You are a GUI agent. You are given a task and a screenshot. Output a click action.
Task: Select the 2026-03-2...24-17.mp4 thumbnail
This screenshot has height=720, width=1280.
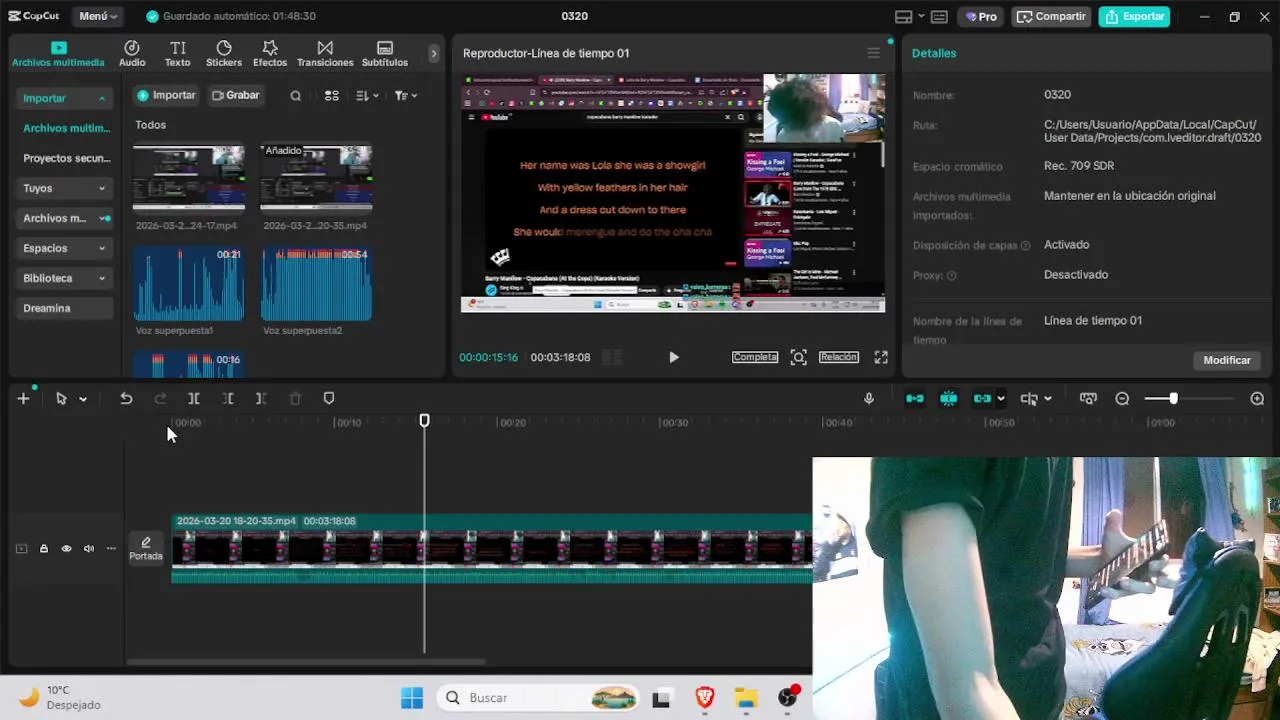[x=189, y=178]
